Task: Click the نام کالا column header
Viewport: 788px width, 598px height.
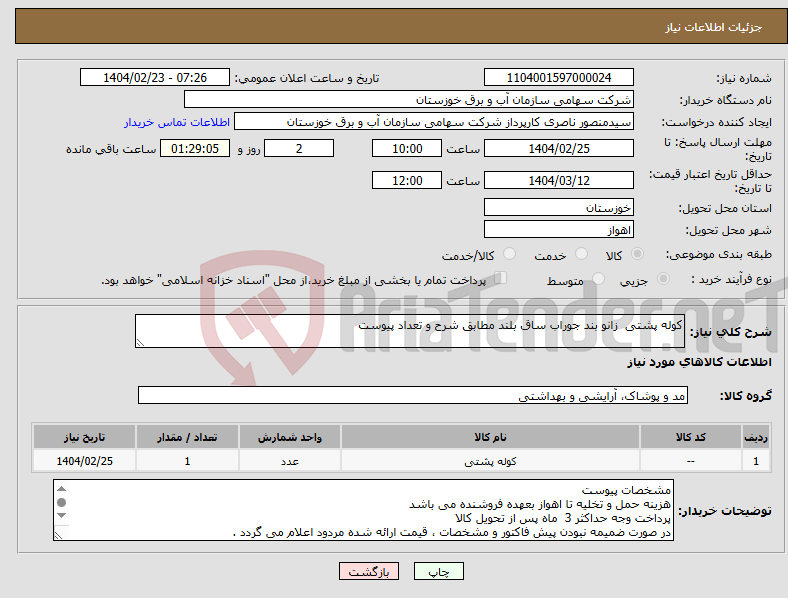Action: 490,437
